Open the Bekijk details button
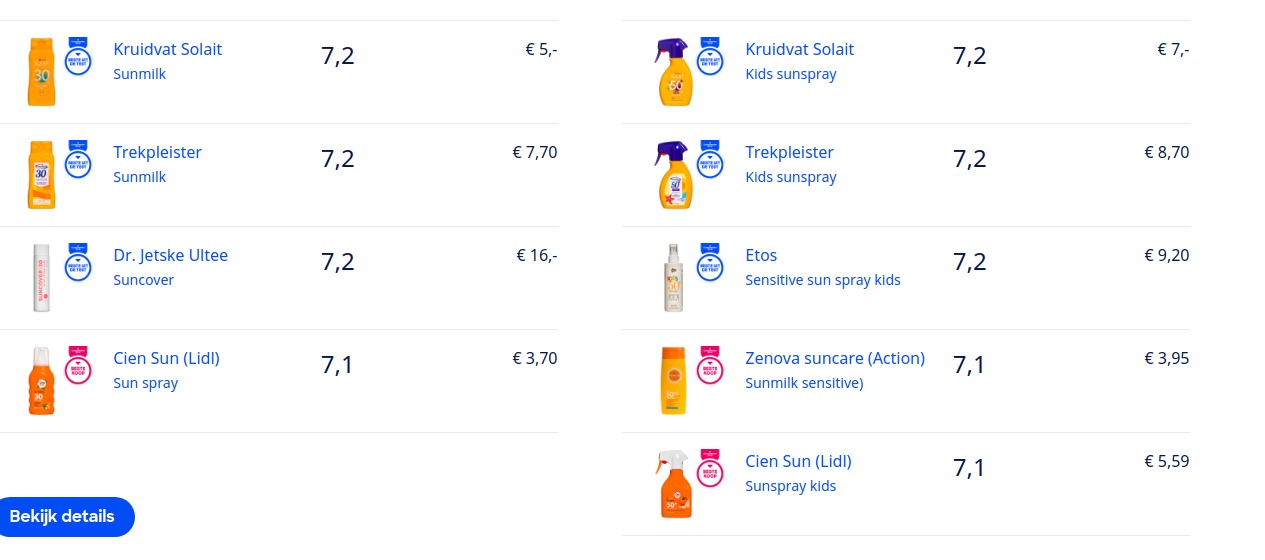1265x560 pixels. point(63,517)
